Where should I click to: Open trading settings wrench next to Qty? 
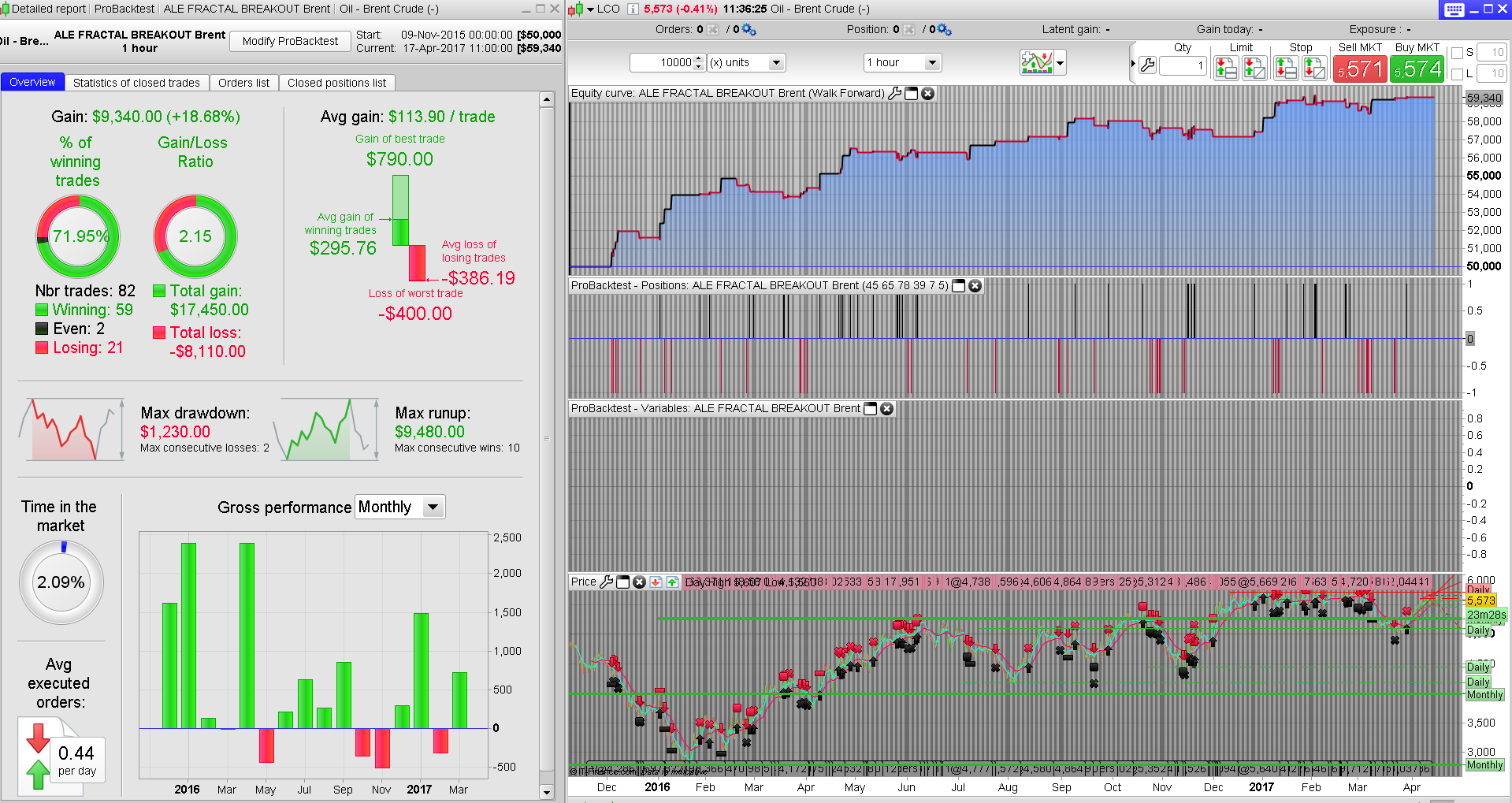(1147, 65)
